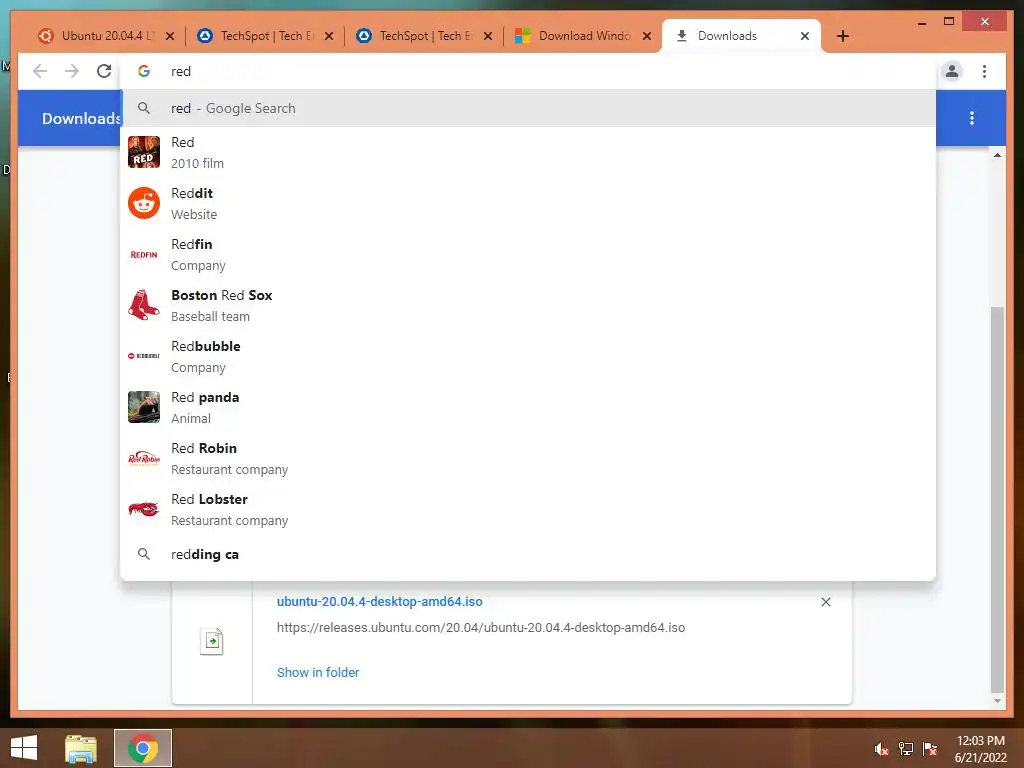The width and height of the screenshot is (1024, 768).
Task: Select 'red - Google Search' suggestion
Action: click(x=528, y=108)
